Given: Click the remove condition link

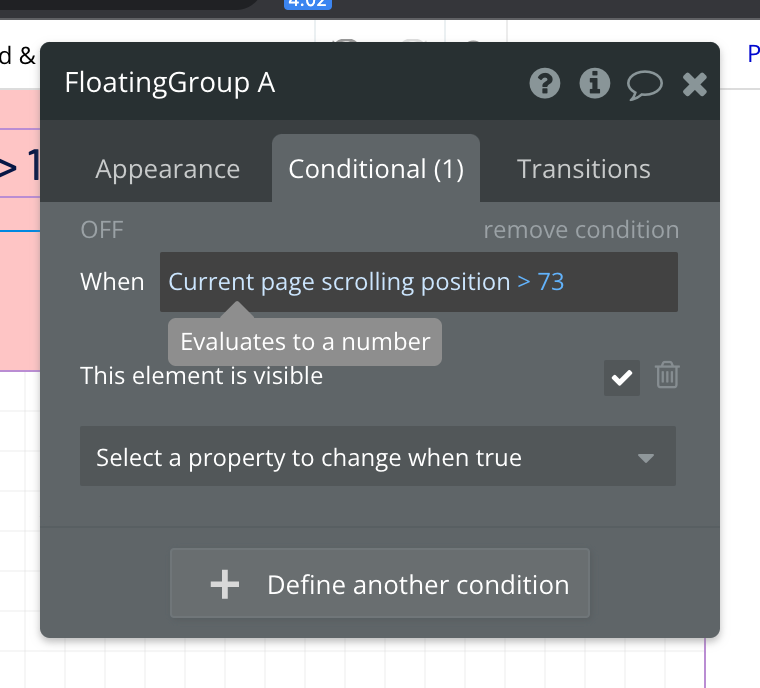Looking at the screenshot, I should pos(581,230).
